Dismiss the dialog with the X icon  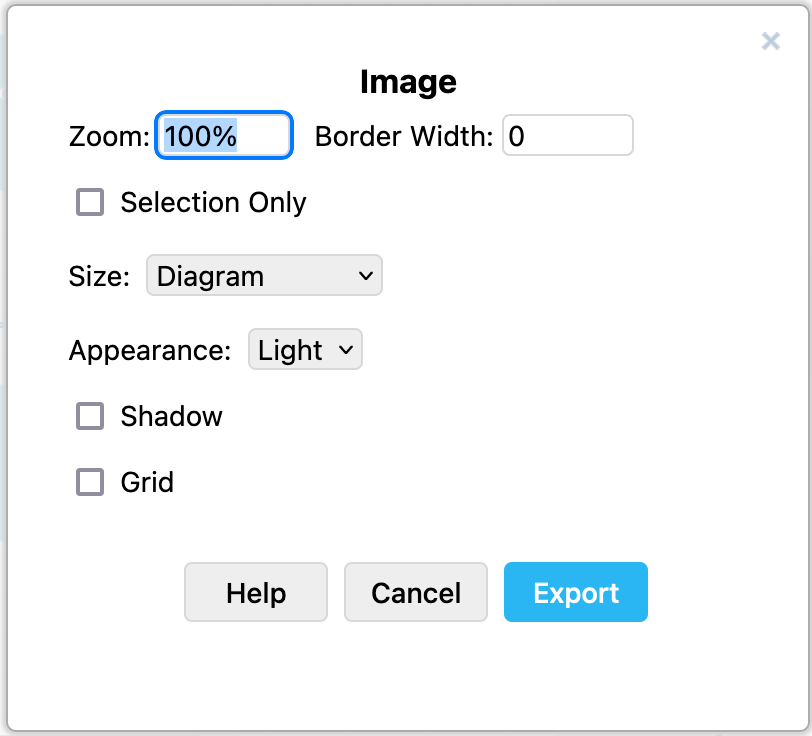(x=770, y=41)
